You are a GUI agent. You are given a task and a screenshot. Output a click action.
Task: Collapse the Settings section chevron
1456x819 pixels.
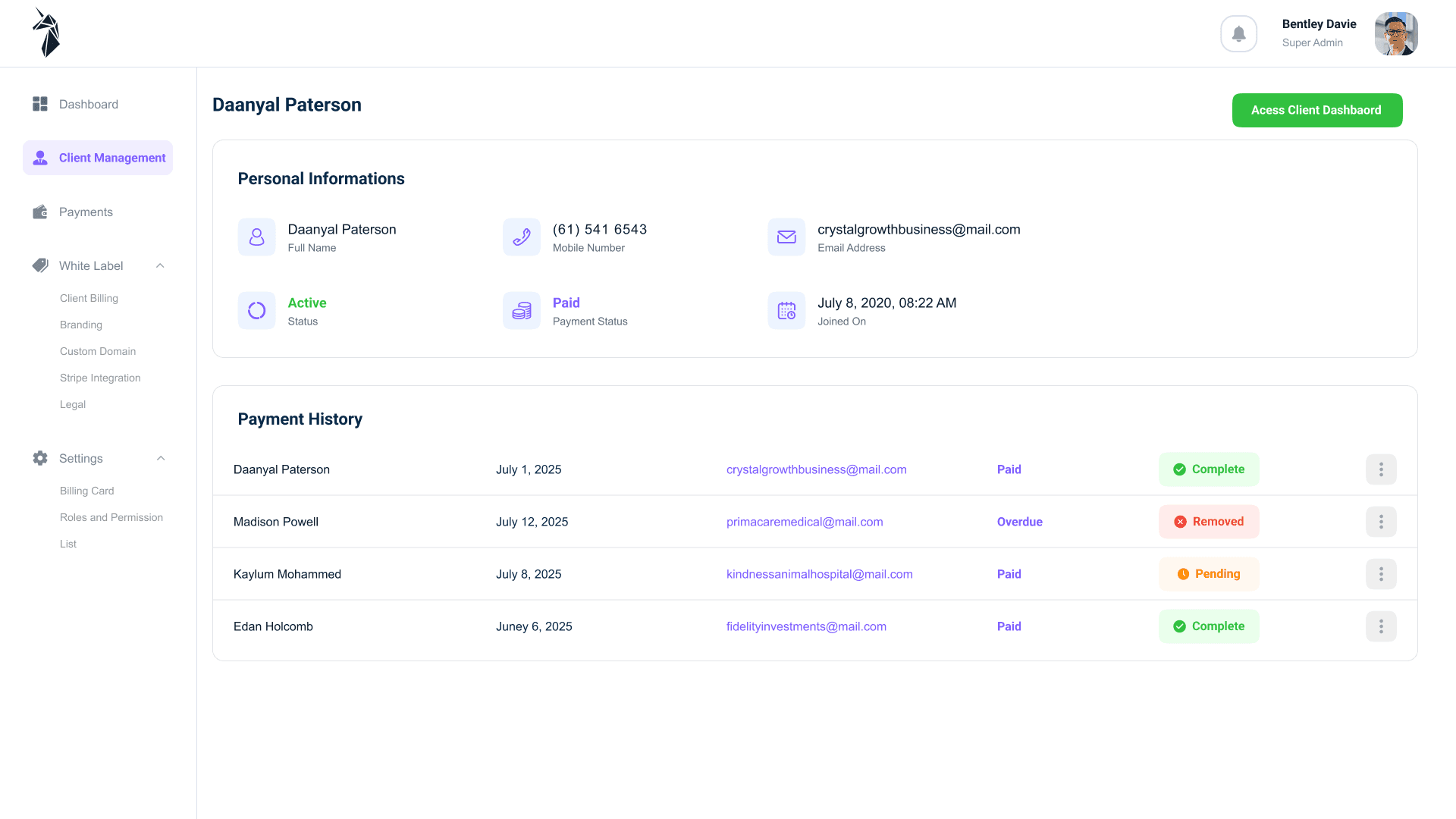[160, 459]
